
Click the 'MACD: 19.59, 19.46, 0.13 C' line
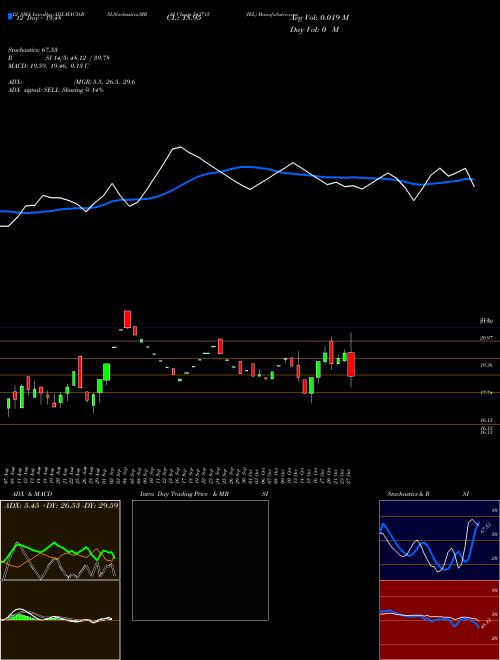point(48,66)
